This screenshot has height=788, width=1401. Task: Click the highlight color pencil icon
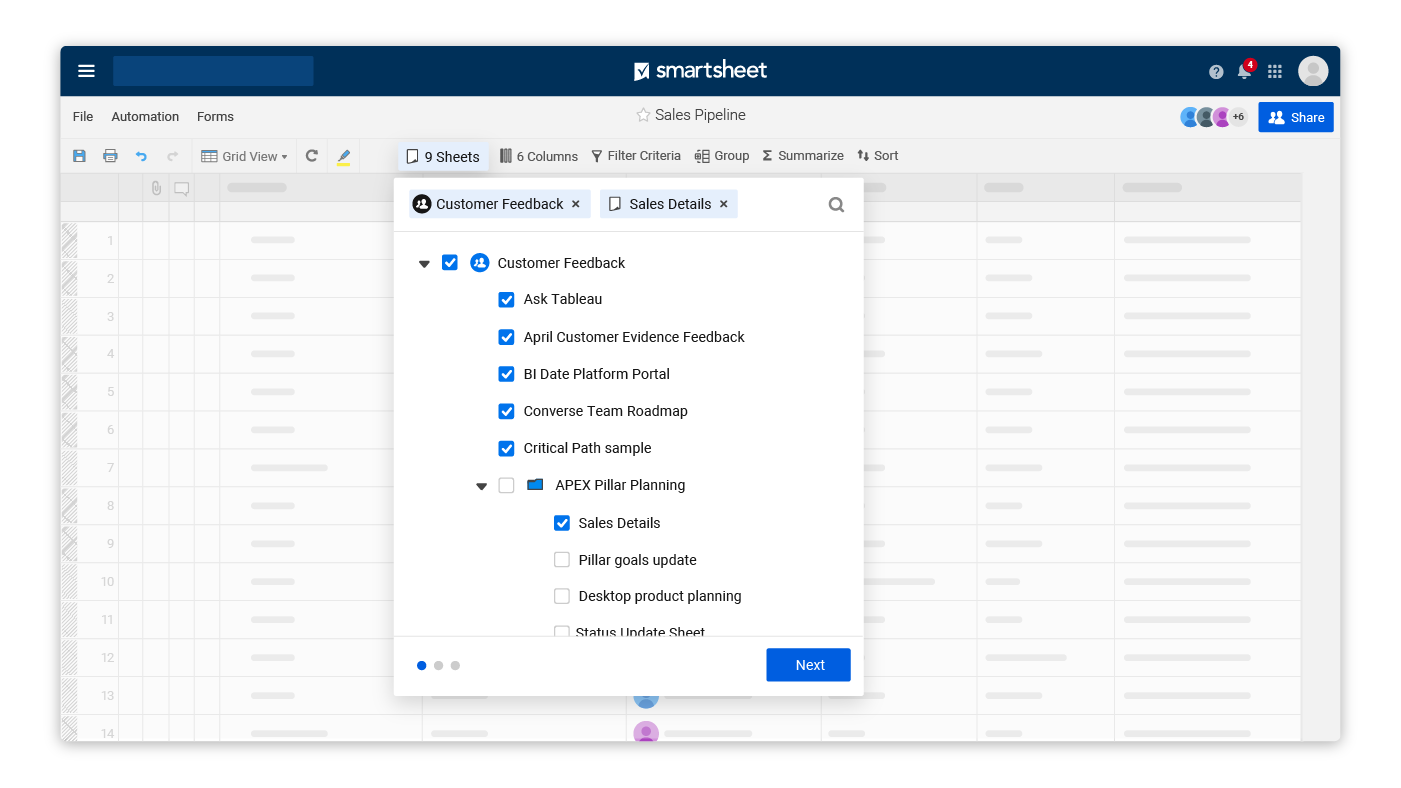coord(344,156)
